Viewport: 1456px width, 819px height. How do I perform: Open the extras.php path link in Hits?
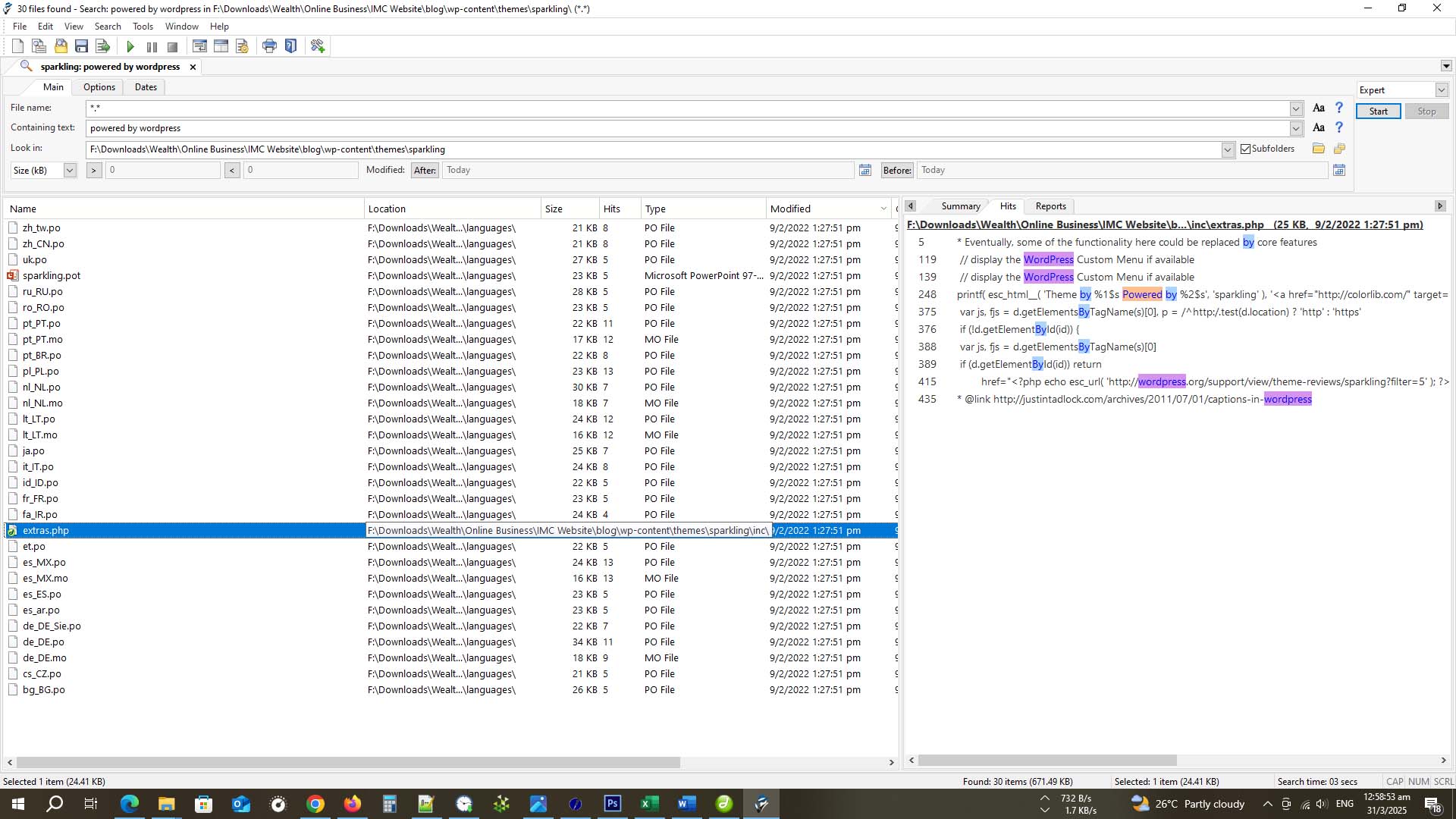pyautogui.click(x=1165, y=224)
